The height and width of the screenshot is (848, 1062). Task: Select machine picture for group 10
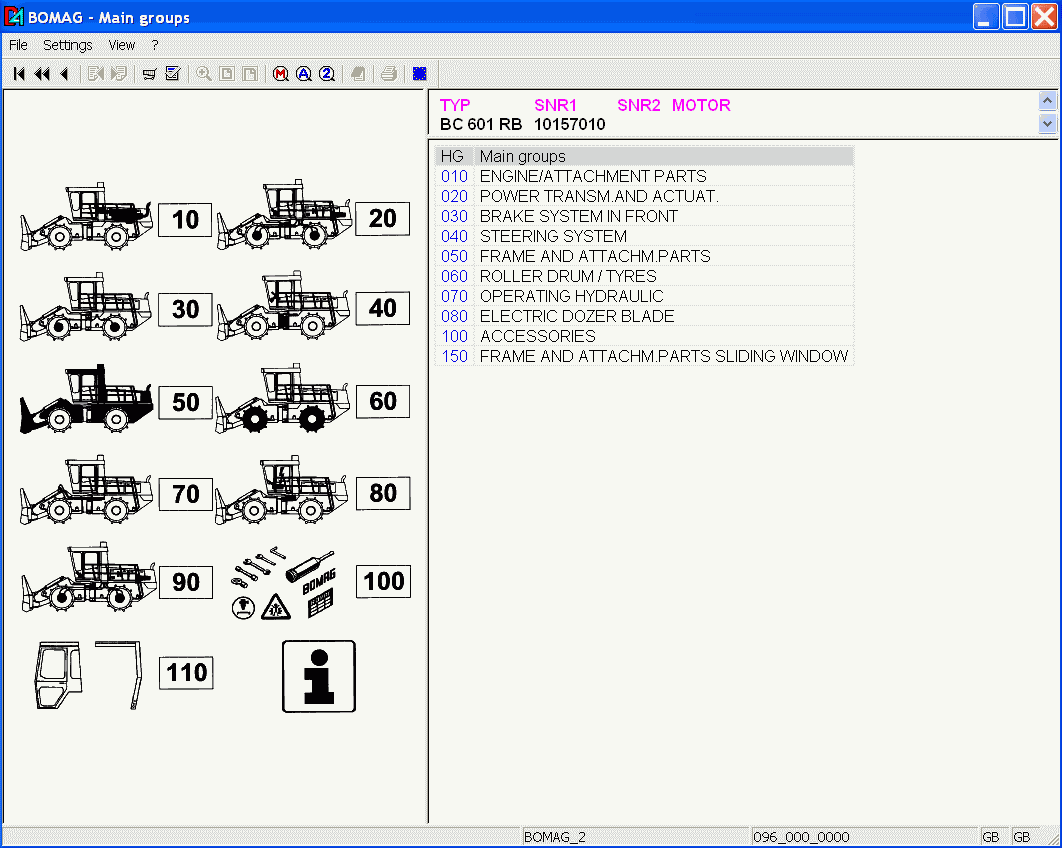coord(86,216)
